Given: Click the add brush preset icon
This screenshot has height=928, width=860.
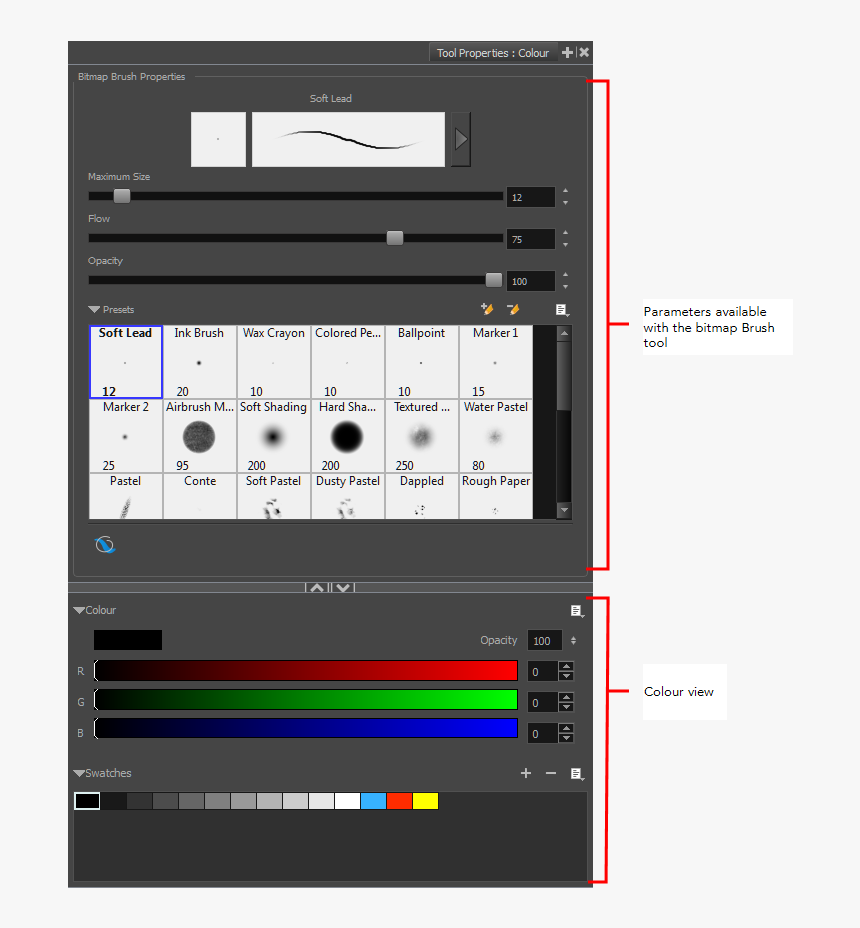Looking at the screenshot, I should pos(487,310).
